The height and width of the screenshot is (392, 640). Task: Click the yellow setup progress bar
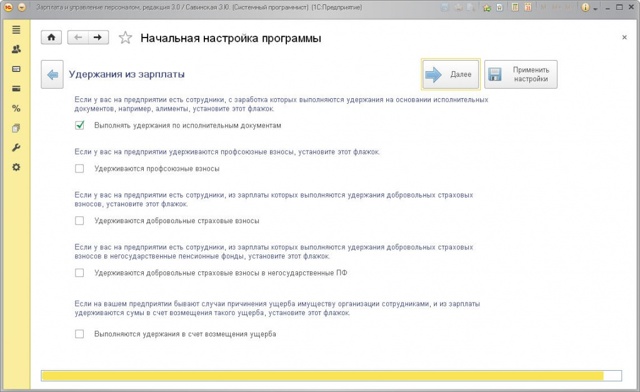point(331,376)
